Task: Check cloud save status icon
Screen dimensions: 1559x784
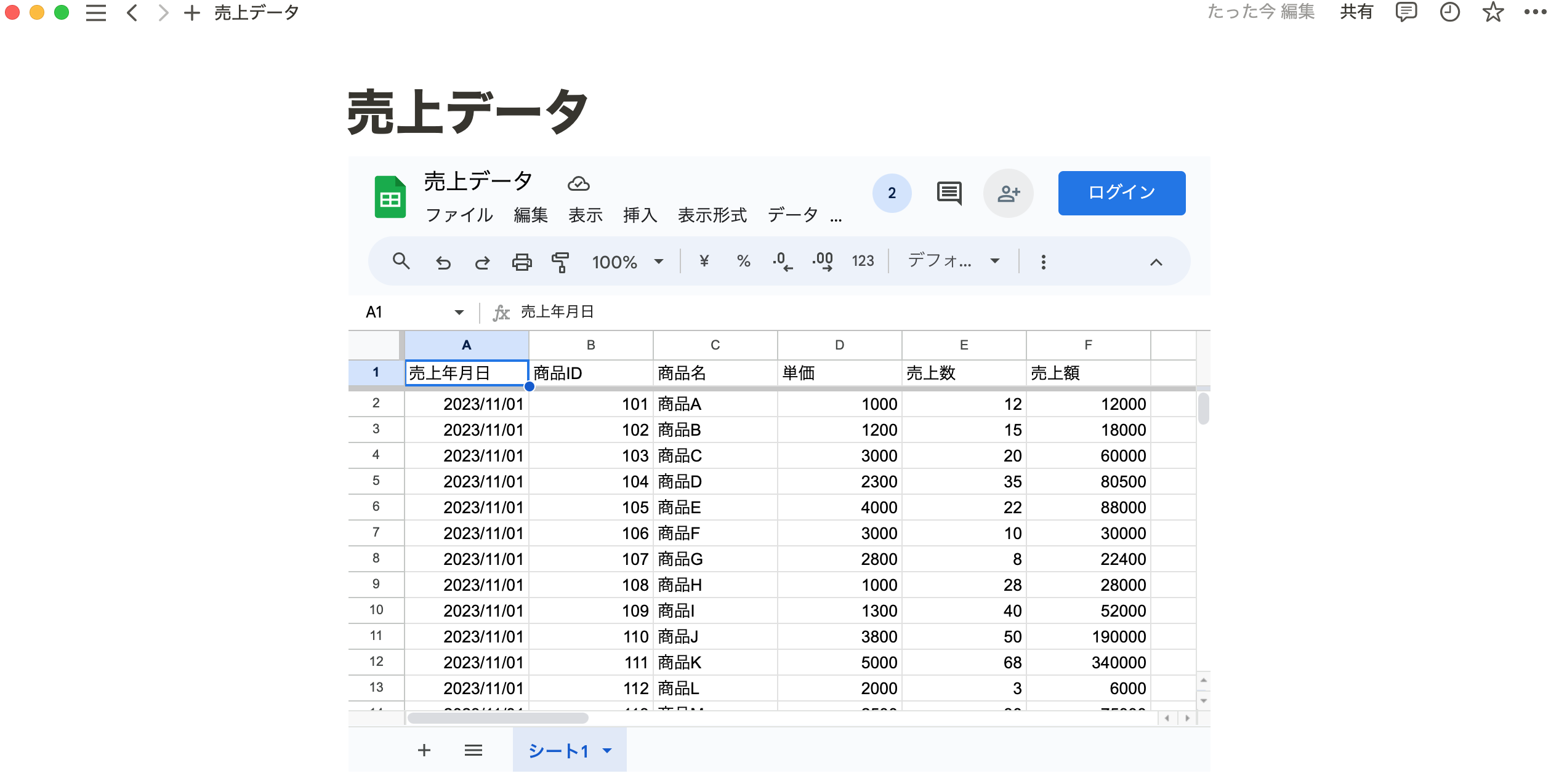Action: point(578,183)
